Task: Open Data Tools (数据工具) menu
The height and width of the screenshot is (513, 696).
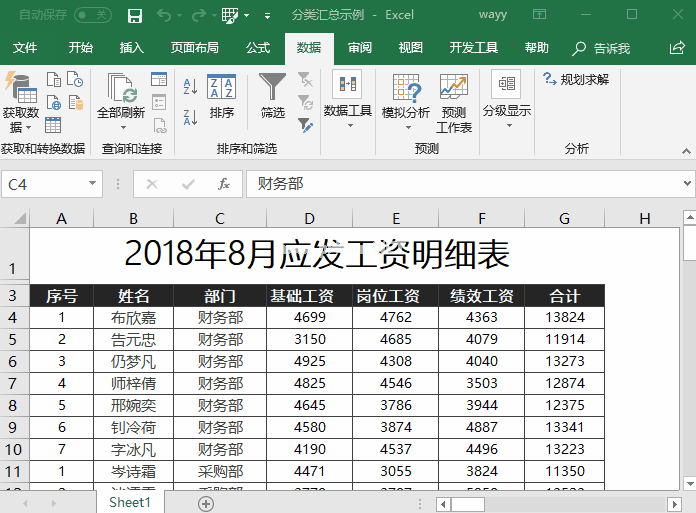Action: point(348,99)
